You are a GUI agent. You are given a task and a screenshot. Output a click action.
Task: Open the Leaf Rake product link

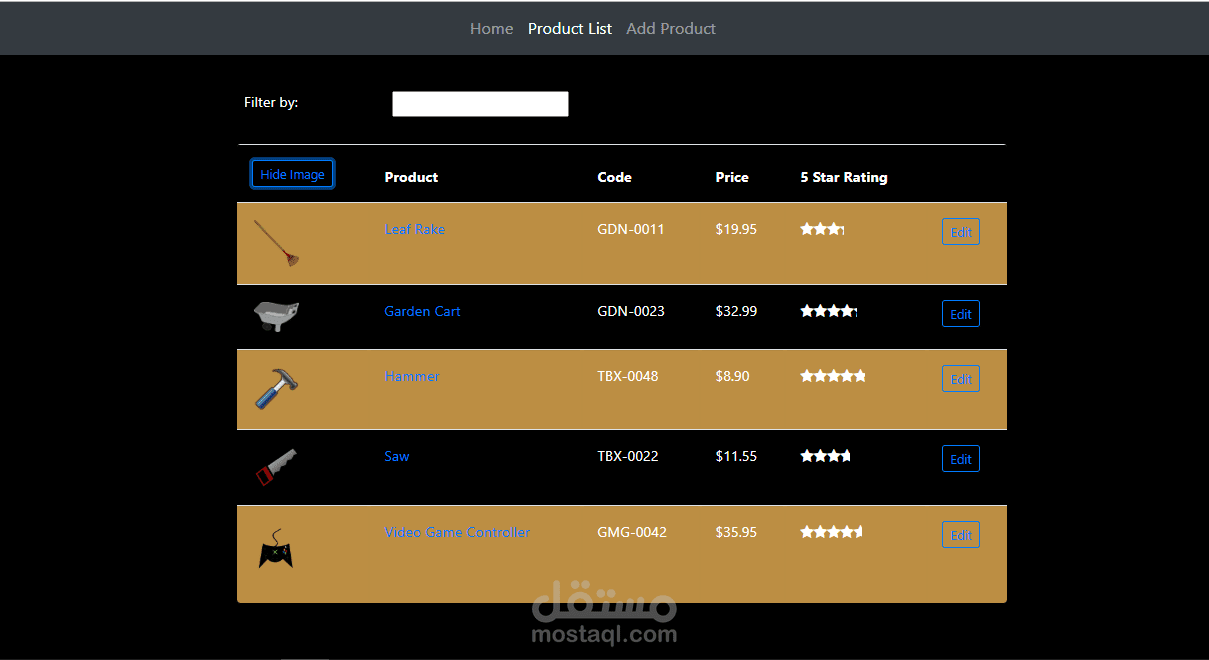point(415,229)
